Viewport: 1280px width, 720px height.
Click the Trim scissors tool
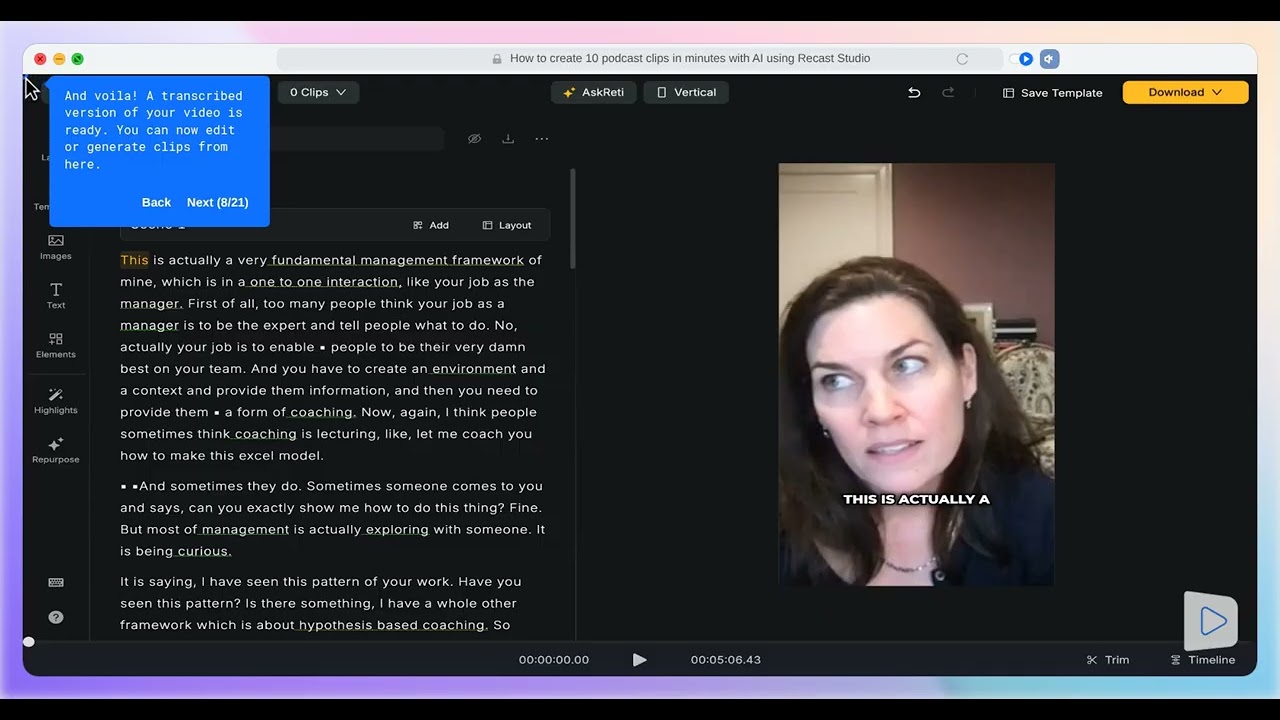click(x=1108, y=660)
